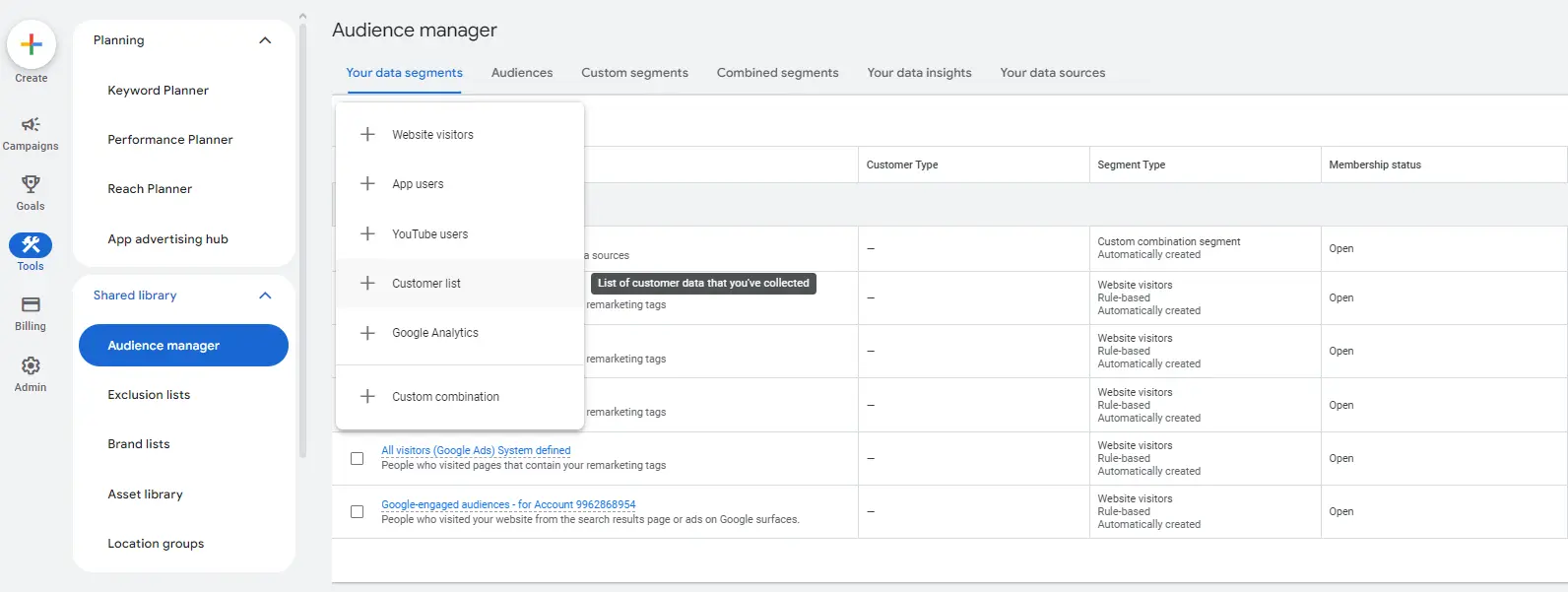Viewport: 1568px width, 592px height.
Task: Open Reach Planner
Action: pos(150,188)
